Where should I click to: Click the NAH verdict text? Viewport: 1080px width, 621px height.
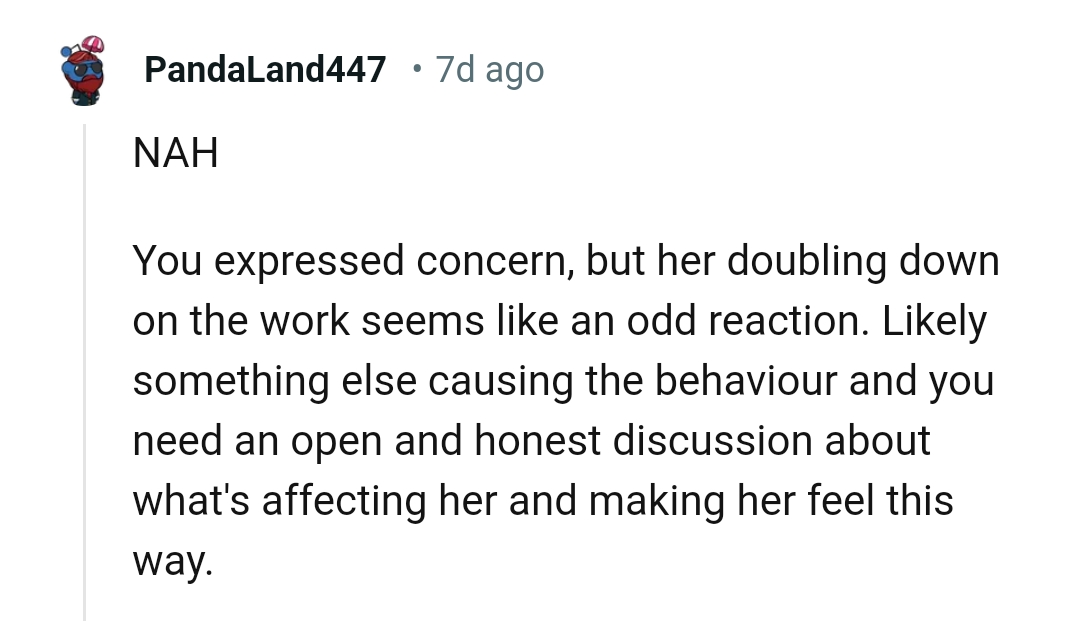(x=176, y=152)
